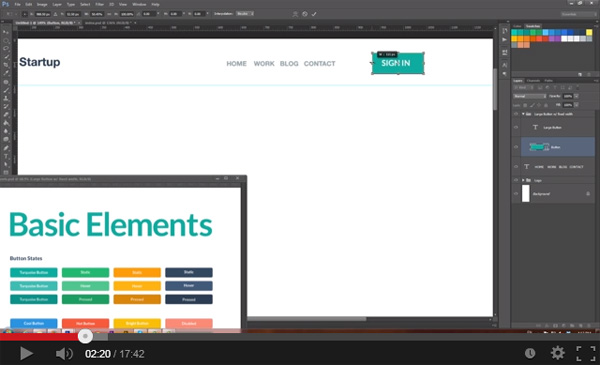Expand the Logo group layer
This screenshot has height=365, width=600.
click(523, 180)
